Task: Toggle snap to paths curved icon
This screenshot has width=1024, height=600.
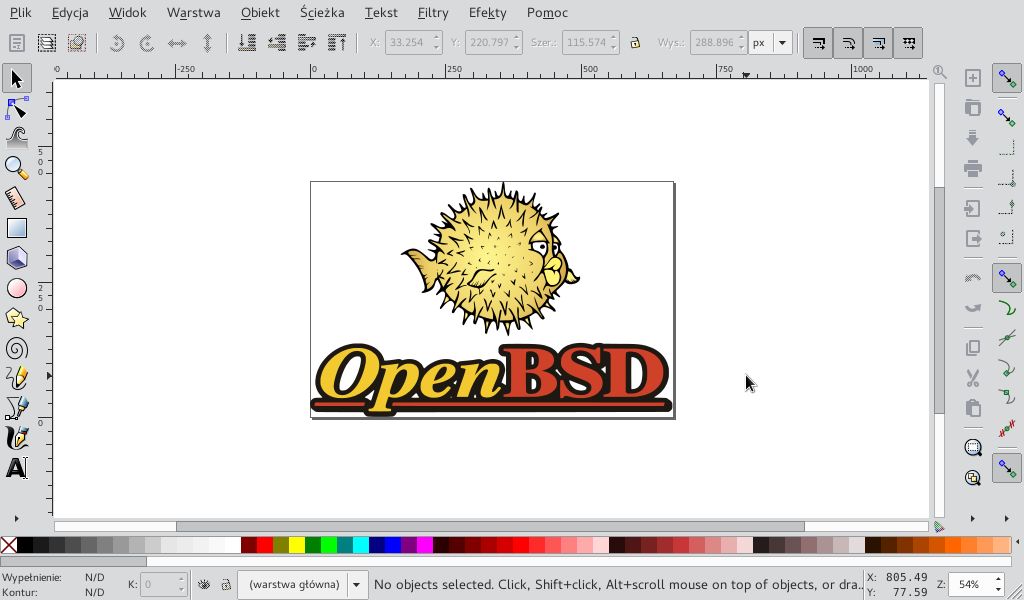Action: pyautogui.click(x=1006, y=308)
